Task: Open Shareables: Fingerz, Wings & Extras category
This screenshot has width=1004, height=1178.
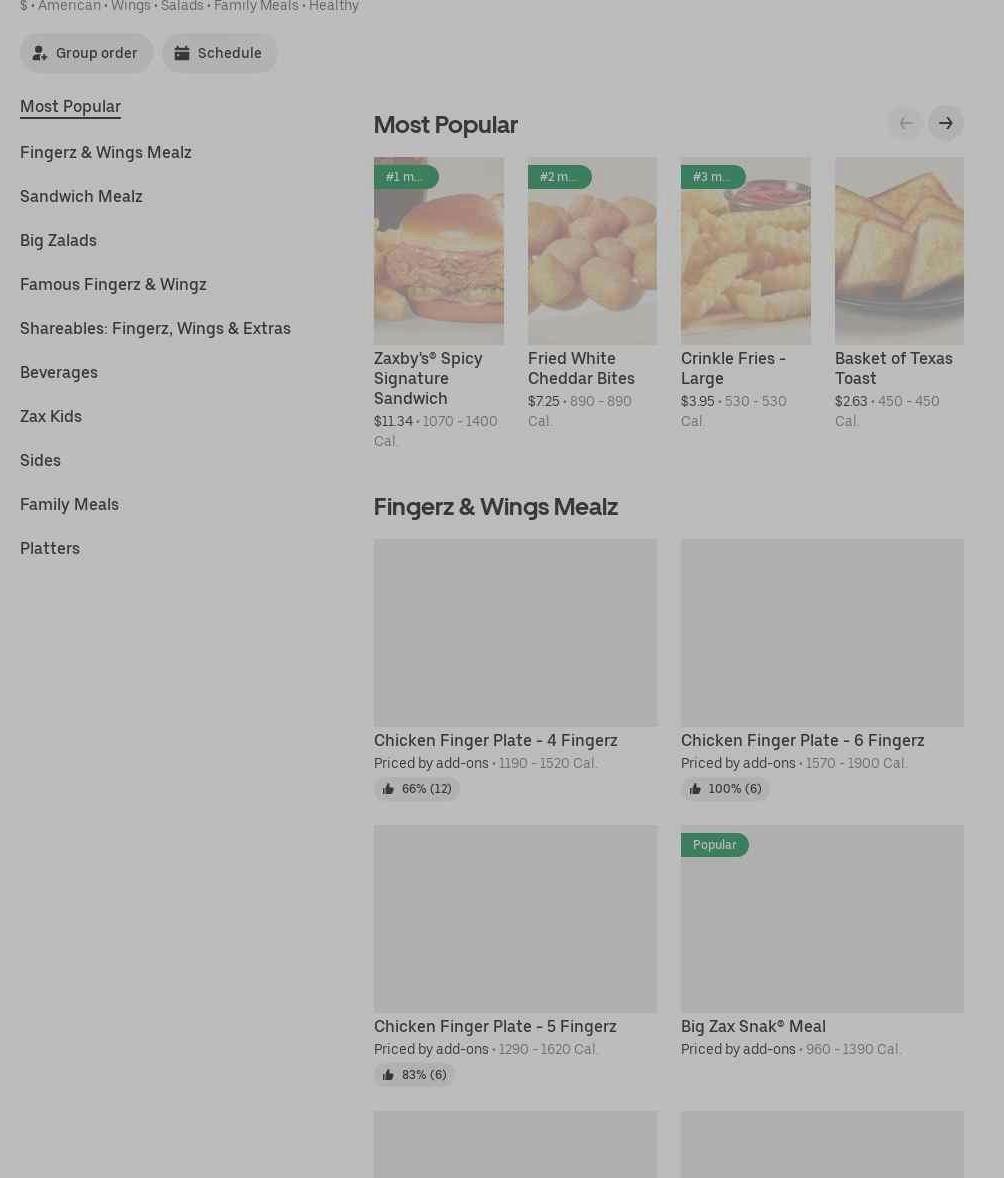Action: click(156, 328)
